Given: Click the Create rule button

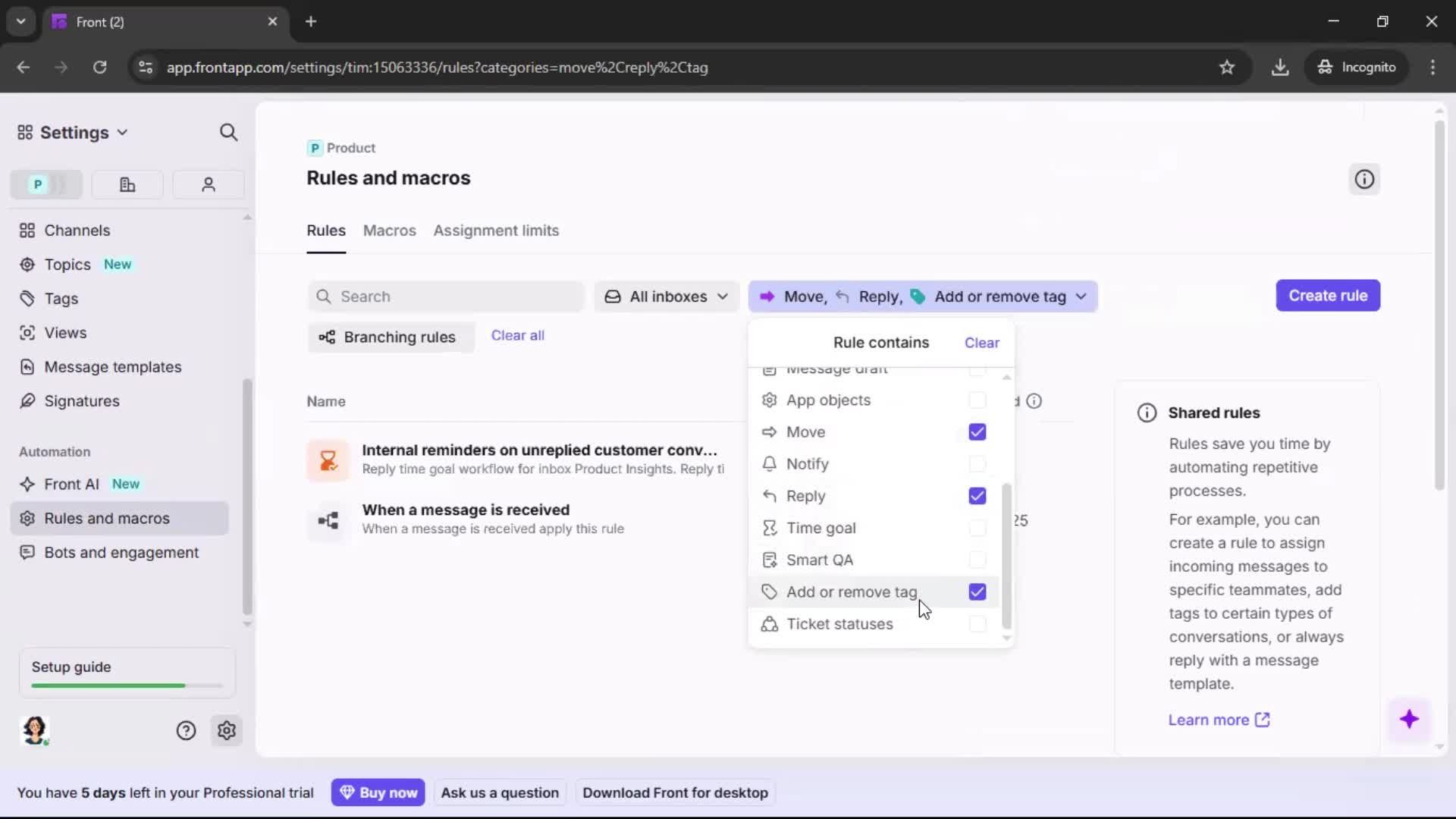Looking at the screenshot, I should click(1328, 296).
